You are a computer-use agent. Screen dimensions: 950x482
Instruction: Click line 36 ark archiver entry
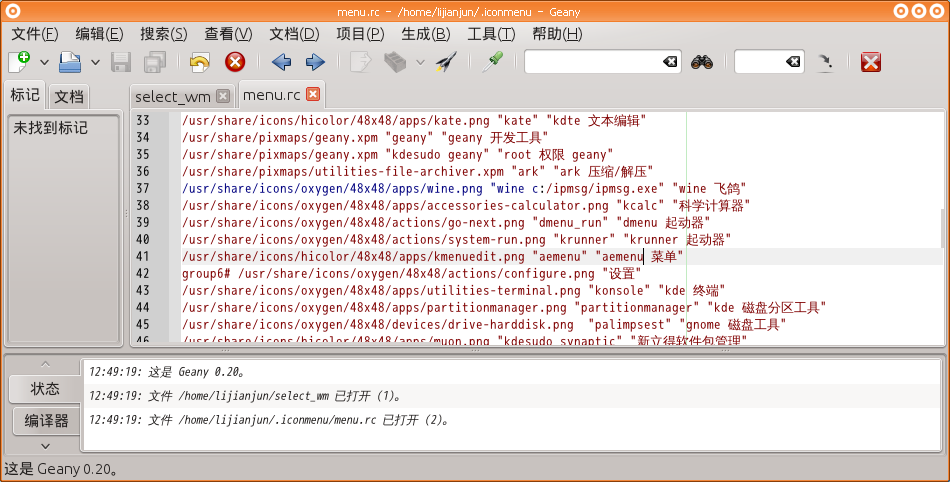[x=417, y=171]
